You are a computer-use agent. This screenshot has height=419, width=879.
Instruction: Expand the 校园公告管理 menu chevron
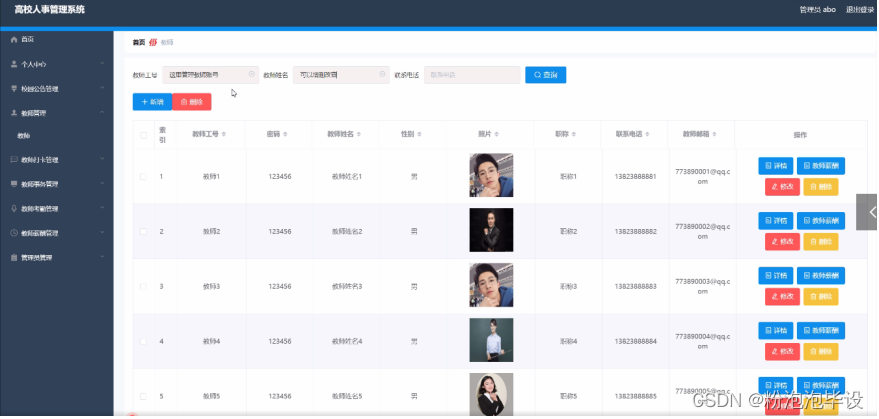pos(102,88)
